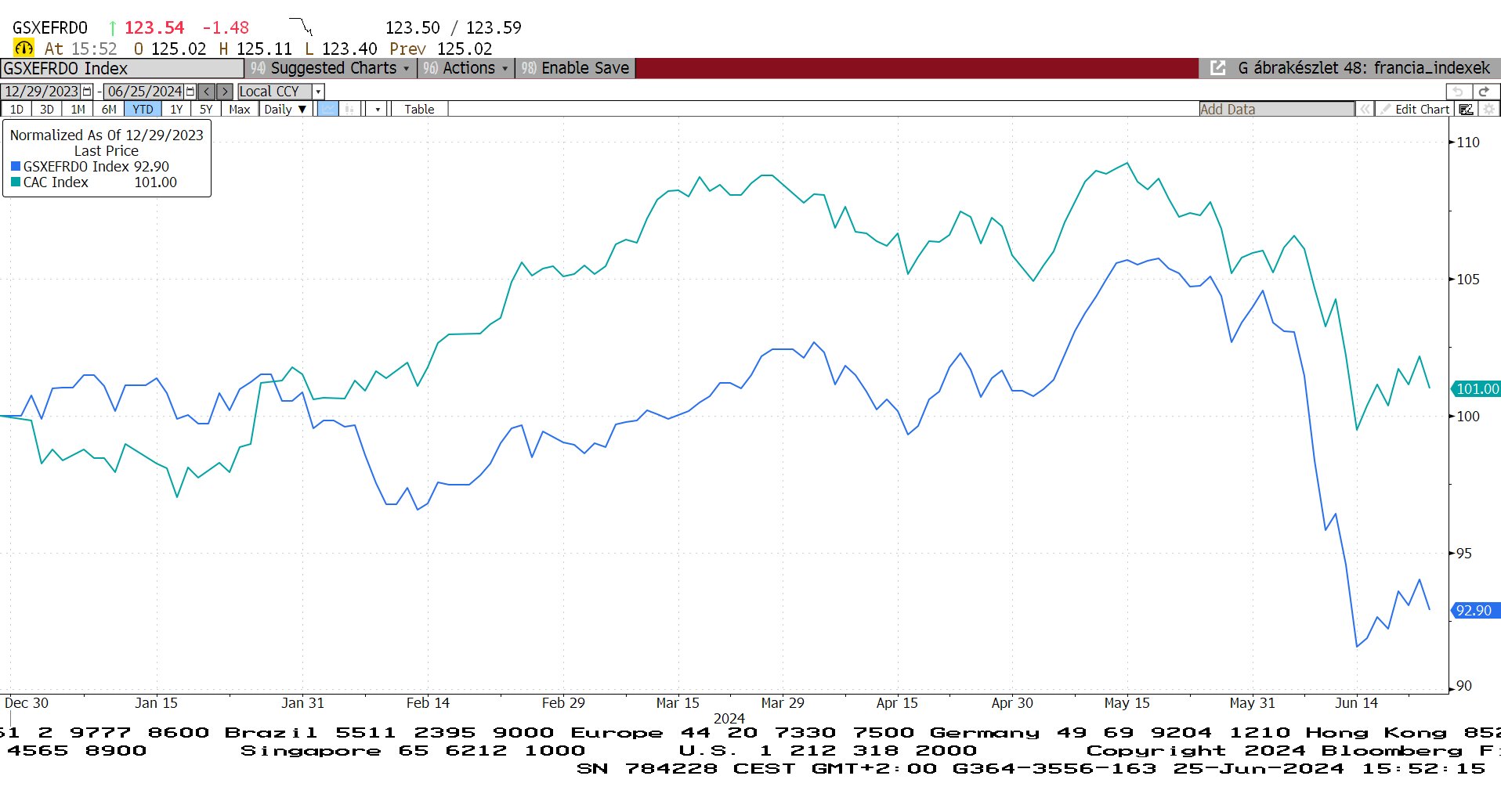Select the 6M time range
Image resolution: width=1501 pixels, height=812 pixels.
click(109, 110)
